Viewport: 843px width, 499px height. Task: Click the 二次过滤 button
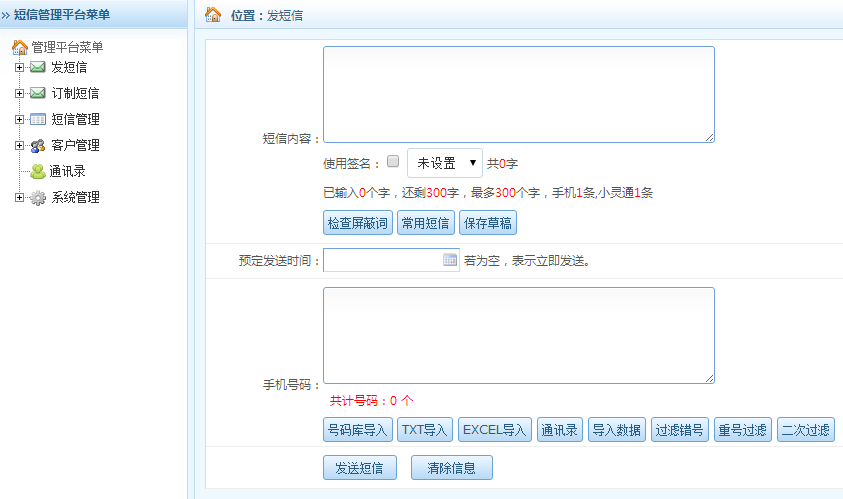805,430
